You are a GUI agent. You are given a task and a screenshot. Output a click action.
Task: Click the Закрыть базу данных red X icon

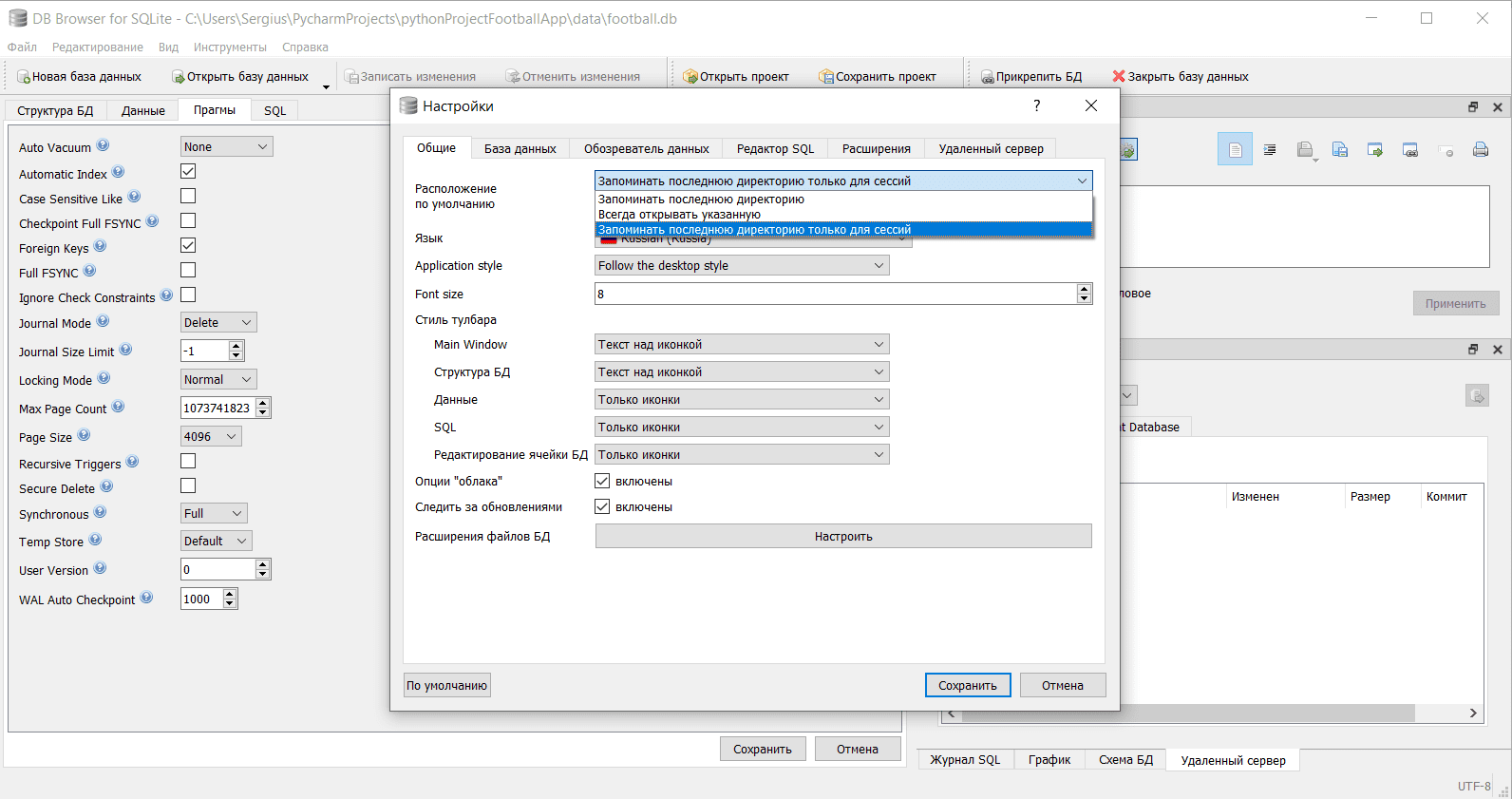click(x=1119, y=76)
